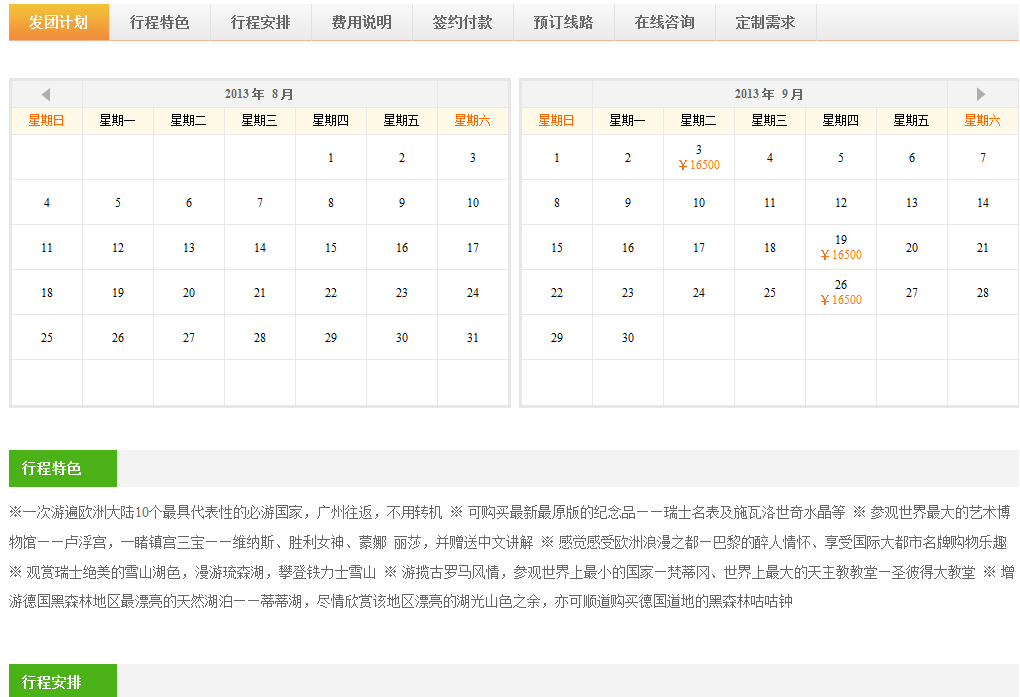Click the 2013年 8月 month header

[x=259, y=94]
